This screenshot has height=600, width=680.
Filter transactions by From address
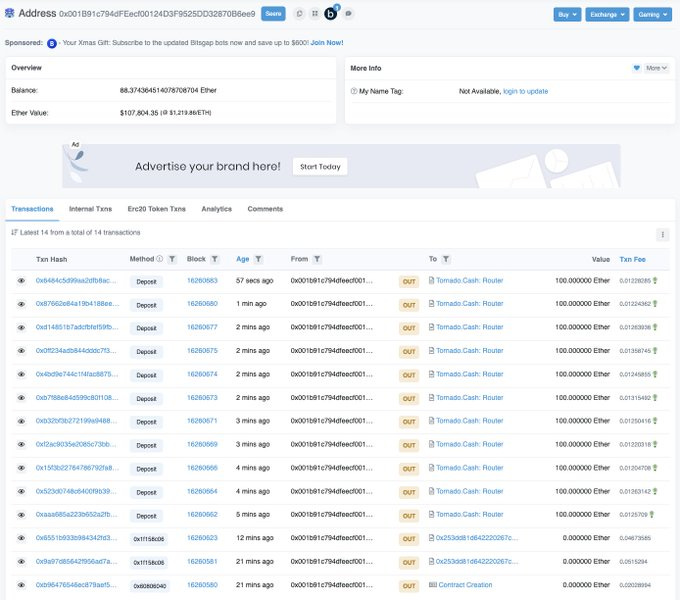[317, 259]
